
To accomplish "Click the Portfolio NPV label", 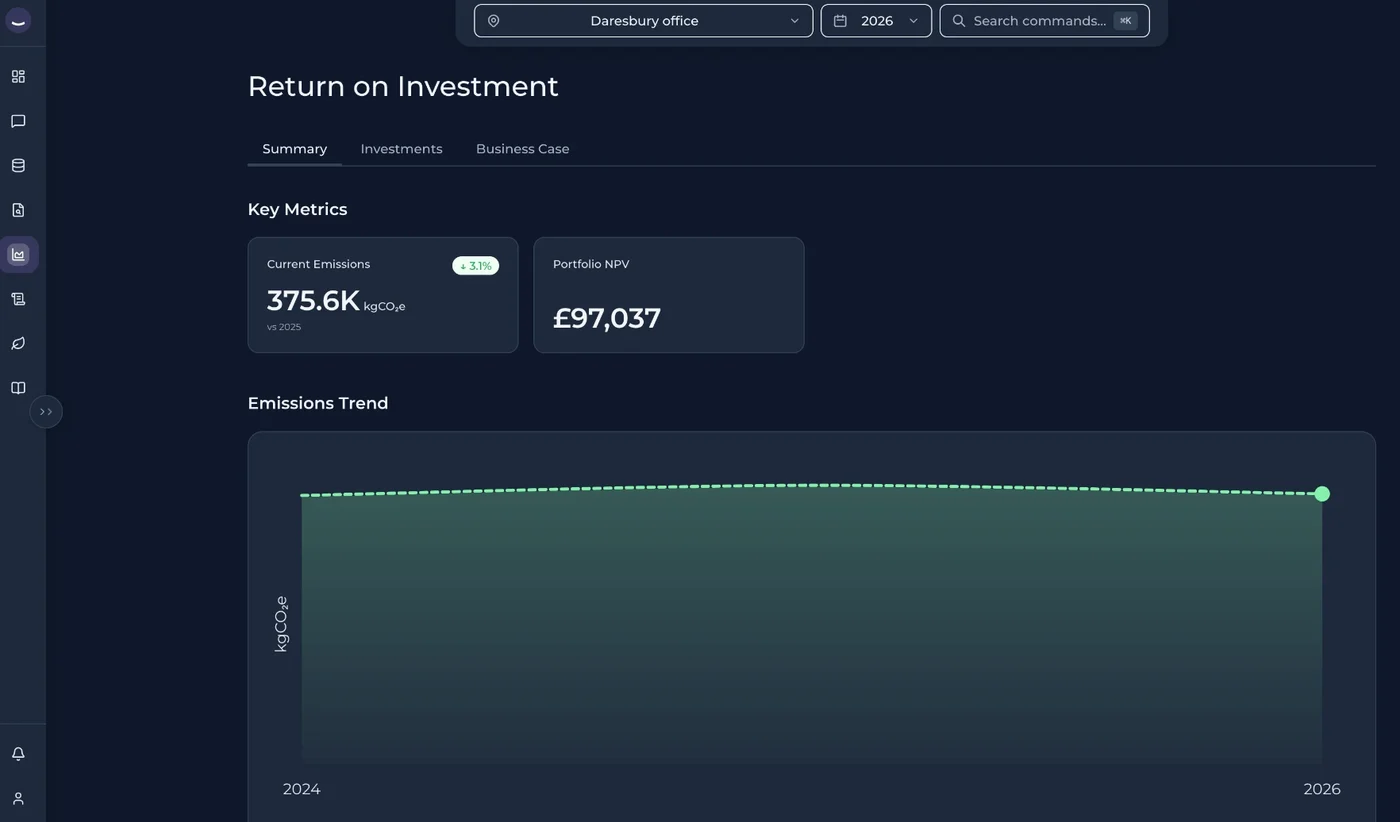I will (x=591, y=264).
